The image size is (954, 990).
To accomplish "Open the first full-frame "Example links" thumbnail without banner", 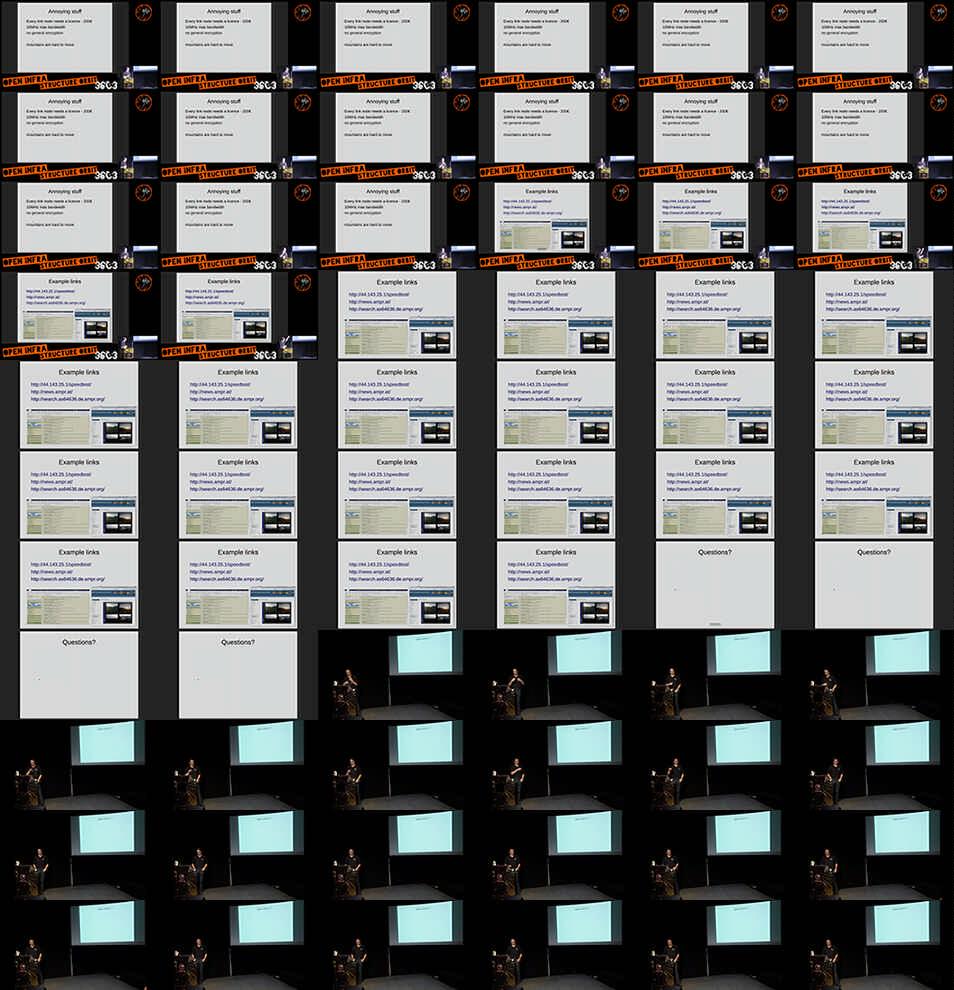I will click(x=397, y=315).
